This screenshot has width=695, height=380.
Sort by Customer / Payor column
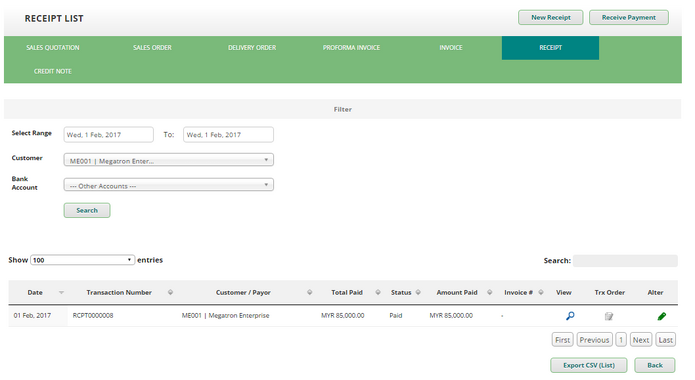click(x=309, y=292)
